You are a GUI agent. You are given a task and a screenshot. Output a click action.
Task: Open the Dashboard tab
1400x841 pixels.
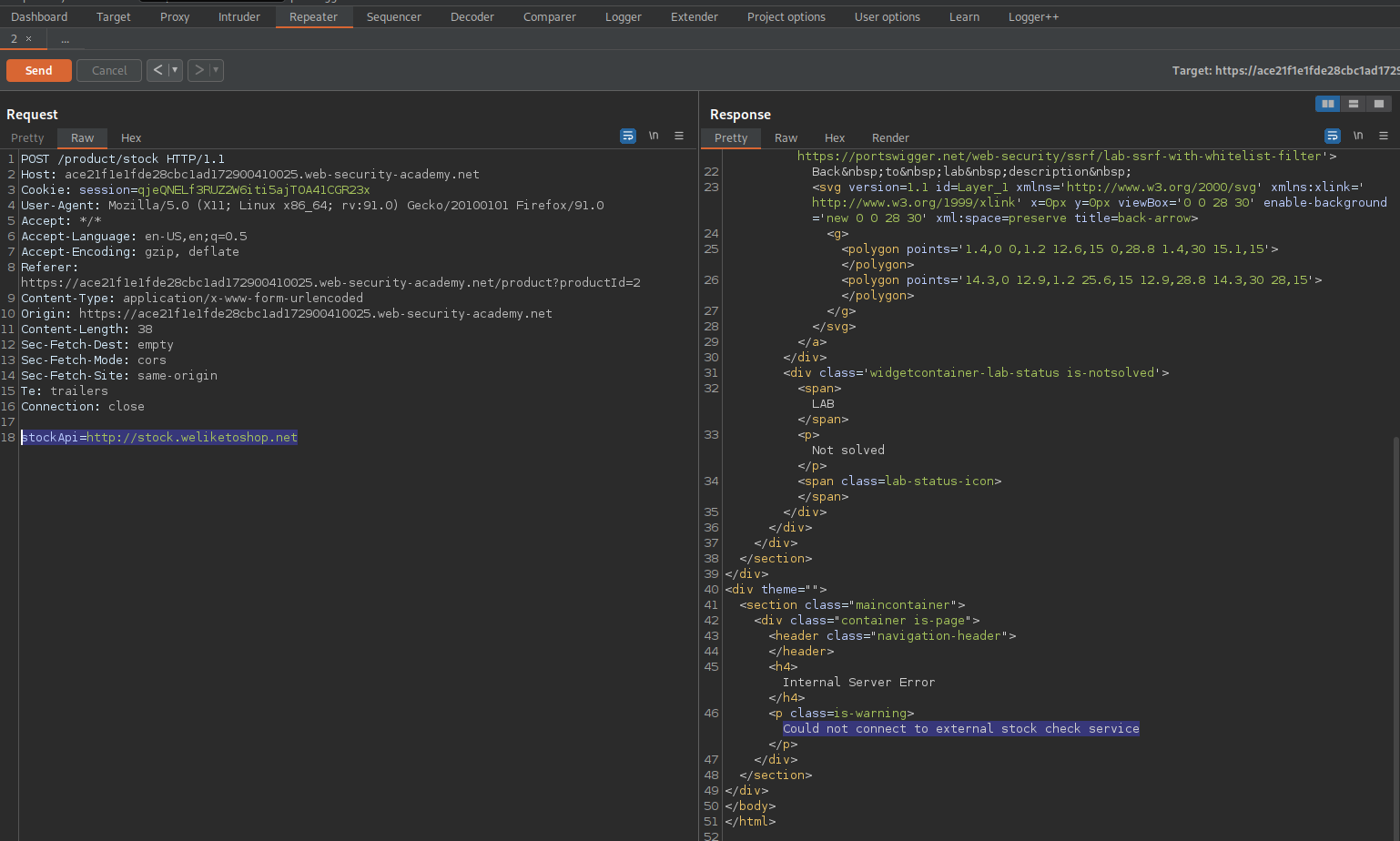click(x=39, y=17)
